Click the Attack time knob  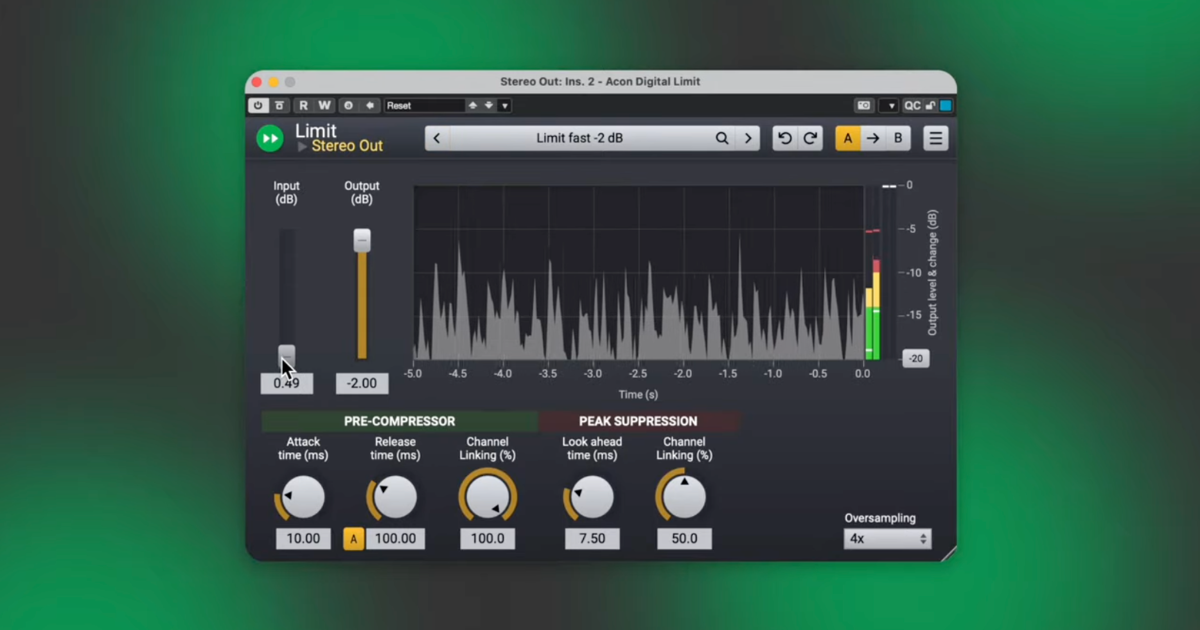[303, 497]
